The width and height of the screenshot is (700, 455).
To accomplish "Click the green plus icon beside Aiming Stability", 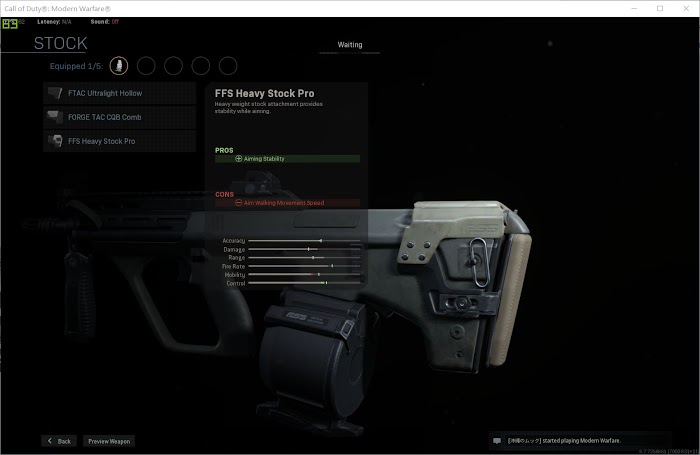I will (x=238, y=159).
